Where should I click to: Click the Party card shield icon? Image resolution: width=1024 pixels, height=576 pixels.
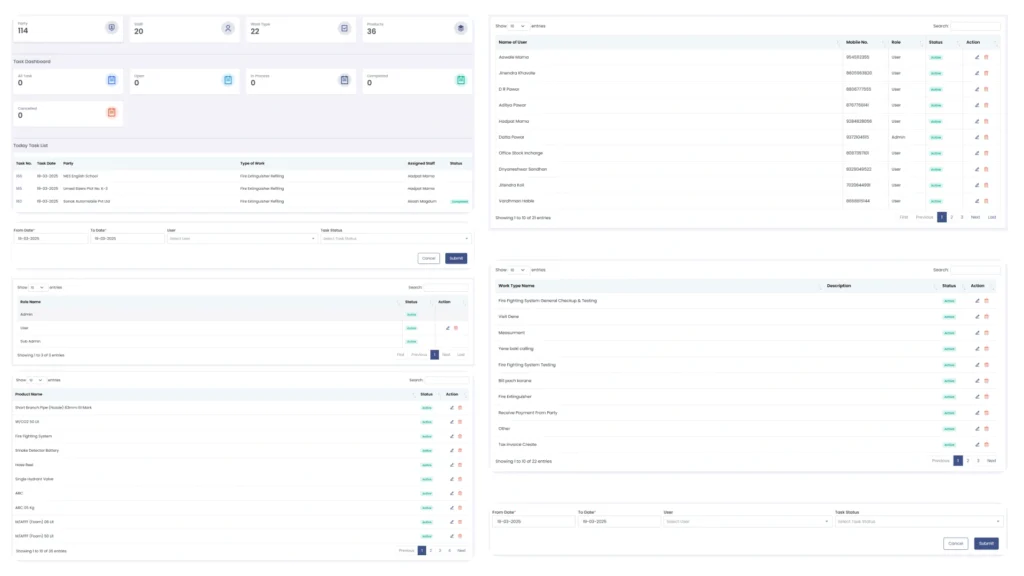[x=112, y=28]
